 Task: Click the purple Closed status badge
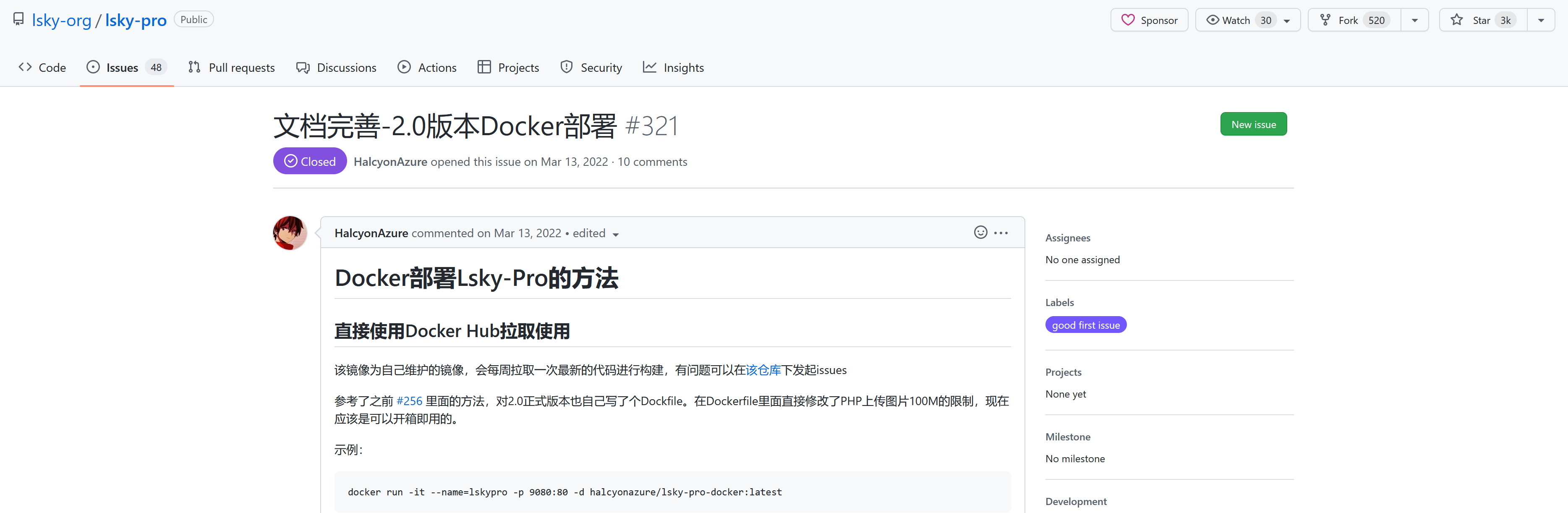click(310, 161)
